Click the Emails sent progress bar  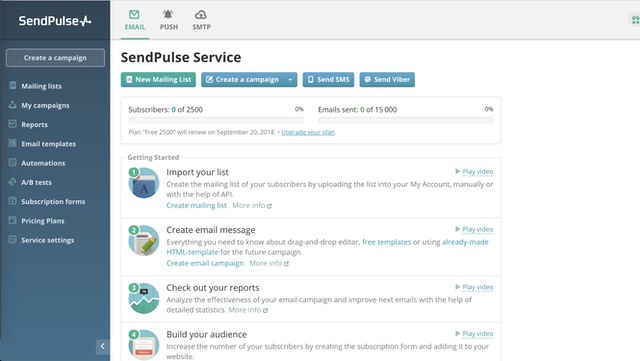(406, 120)
